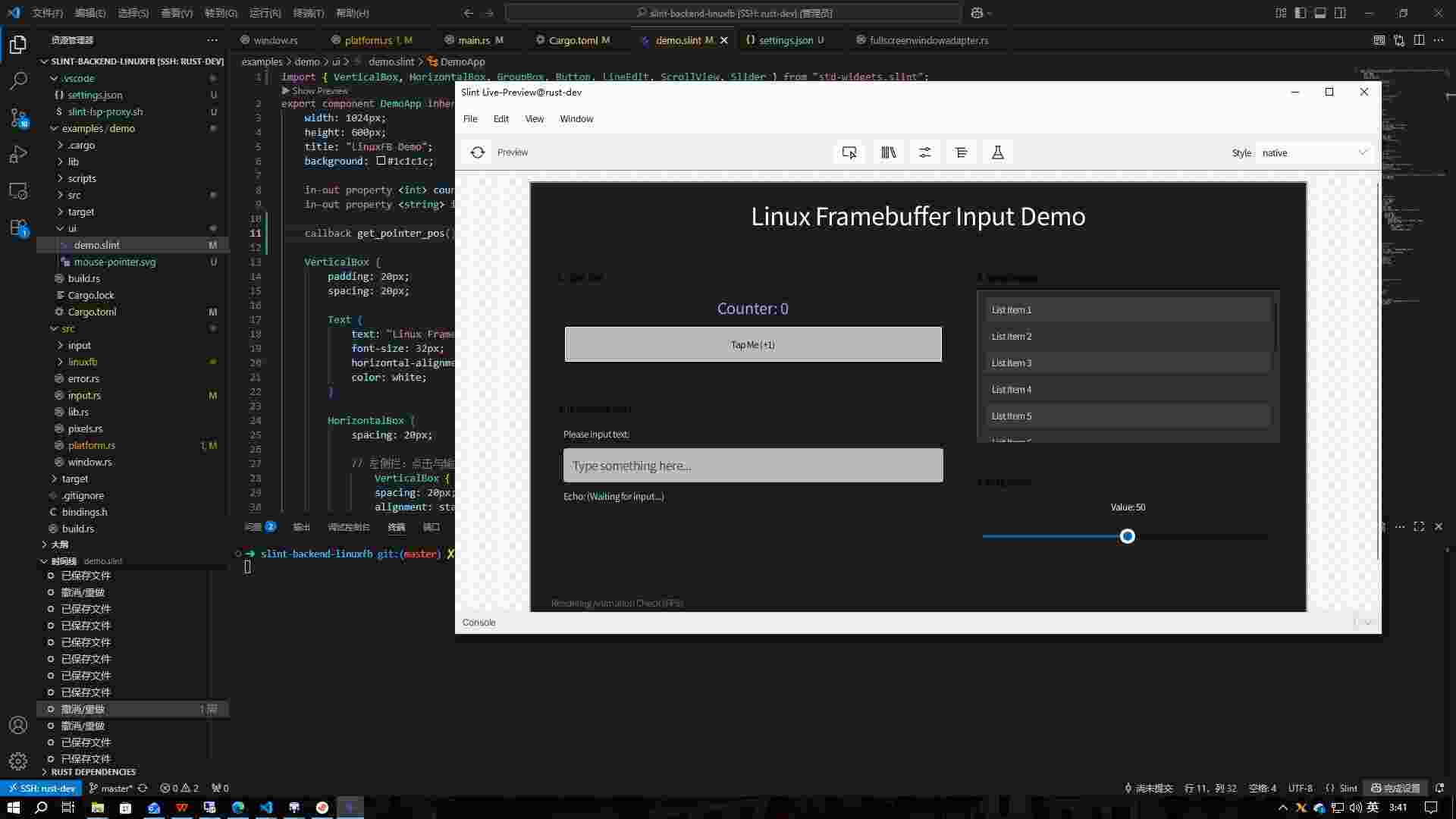Toggle the primary sidebar layout icon
The width and height of the screenshot is (1456, 819).
pos(1300,13)
